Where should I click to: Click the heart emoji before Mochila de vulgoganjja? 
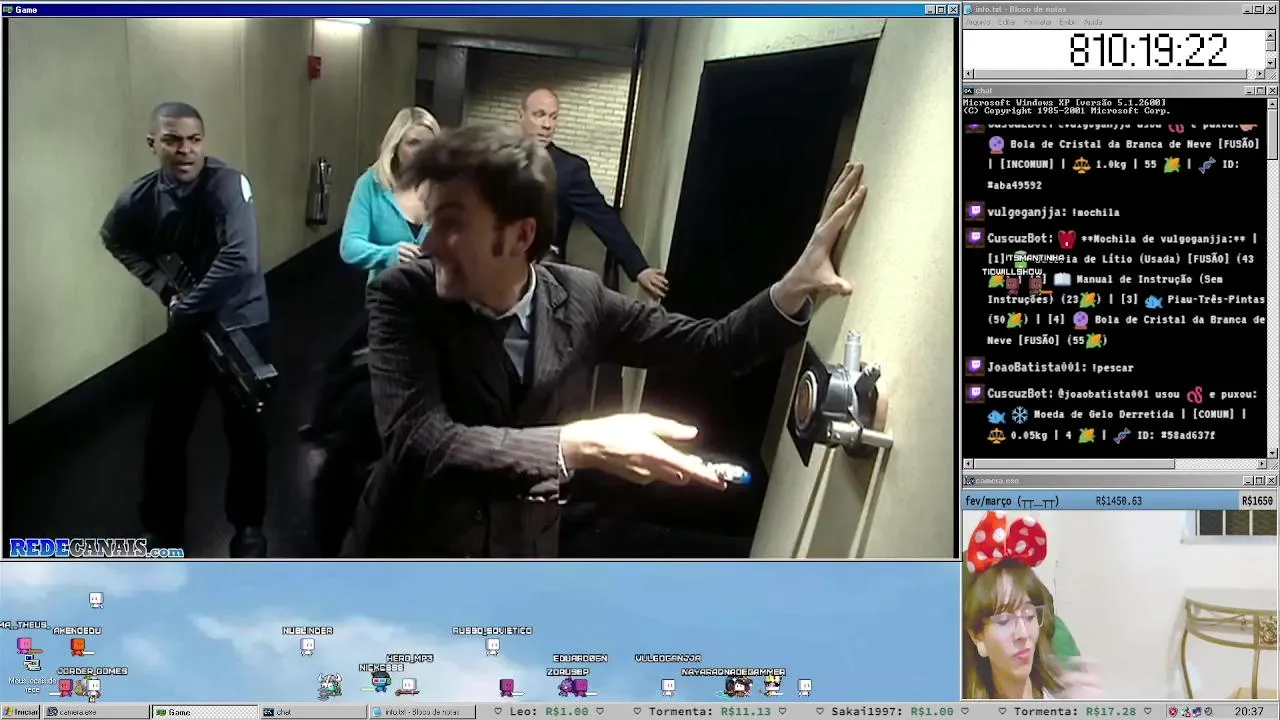1067,239
